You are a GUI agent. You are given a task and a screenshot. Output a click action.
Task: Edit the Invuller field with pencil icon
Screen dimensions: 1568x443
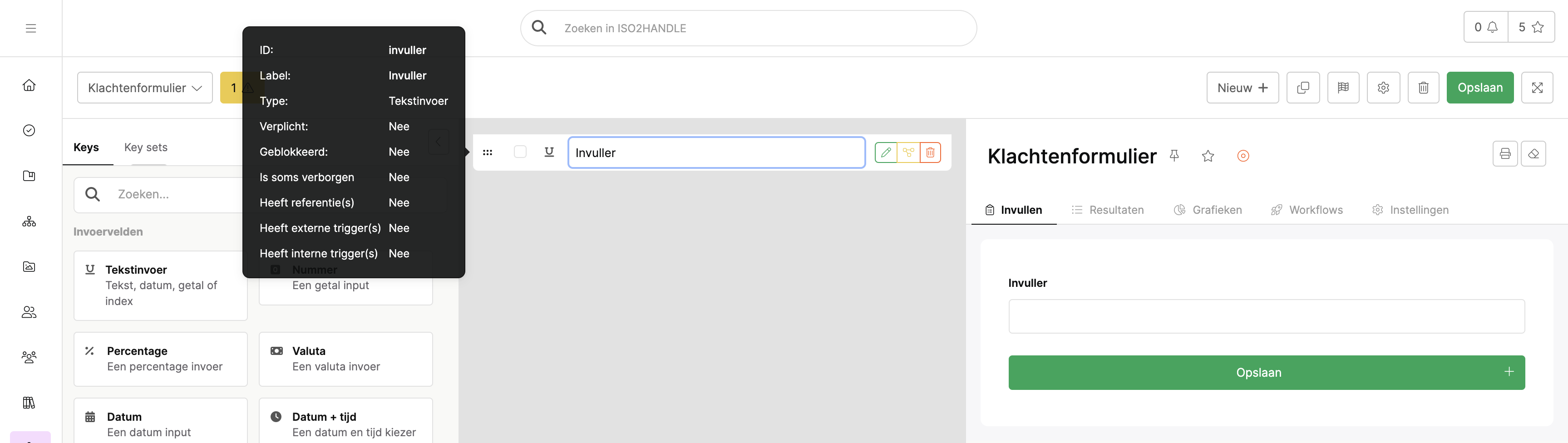tap(886, 152)
